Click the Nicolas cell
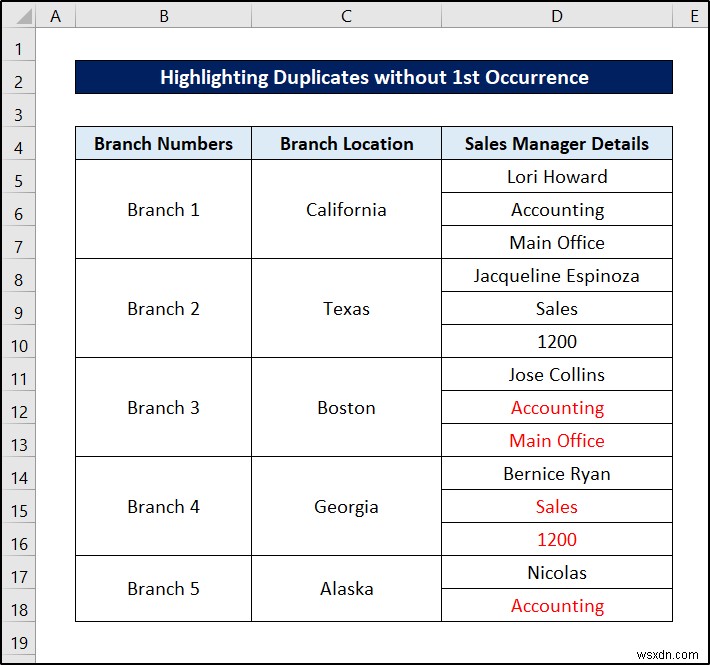This screenshot has width=710, height=665. pos(557,573)
